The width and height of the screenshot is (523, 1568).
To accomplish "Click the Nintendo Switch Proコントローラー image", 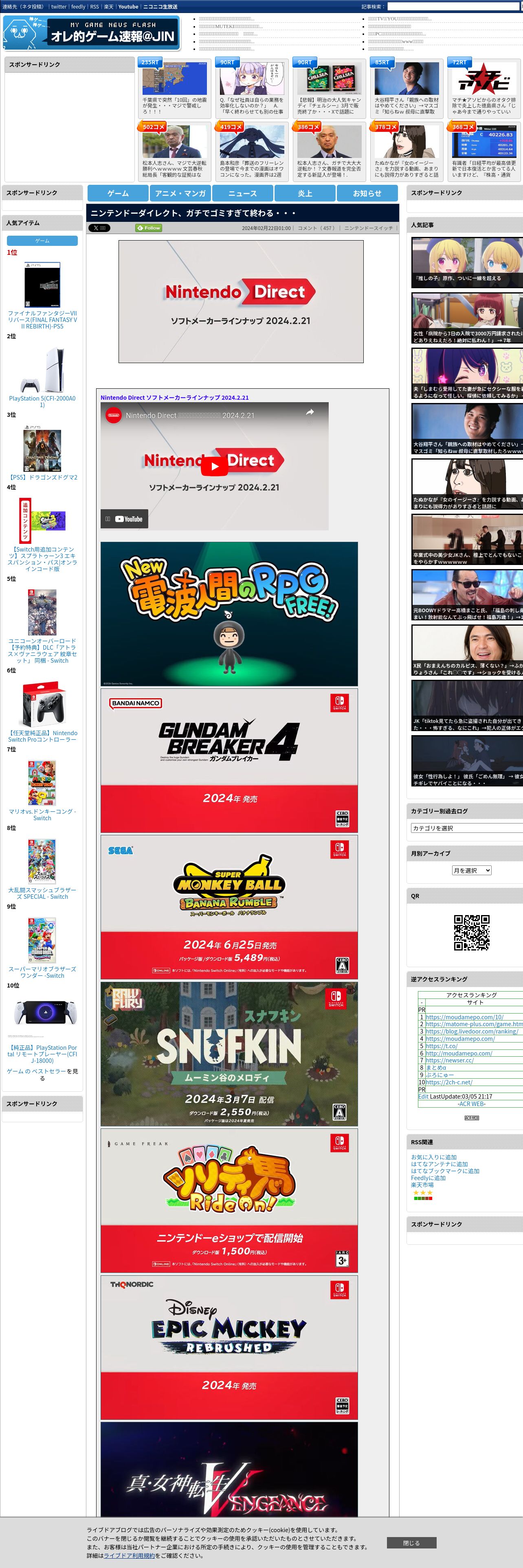I will (42, 704).
